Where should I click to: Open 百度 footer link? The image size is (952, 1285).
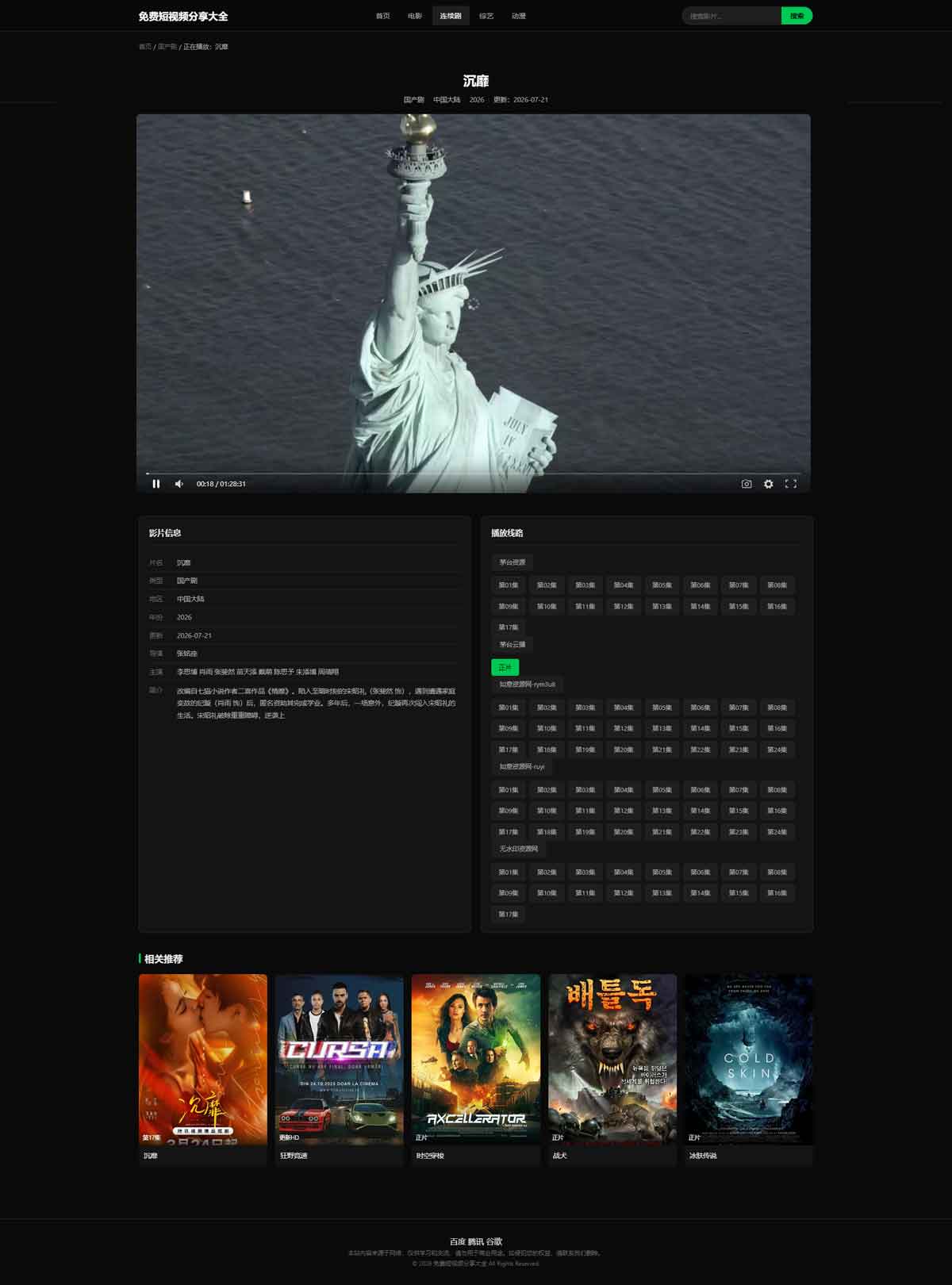pyautogui.click(x=458, y=1242)
